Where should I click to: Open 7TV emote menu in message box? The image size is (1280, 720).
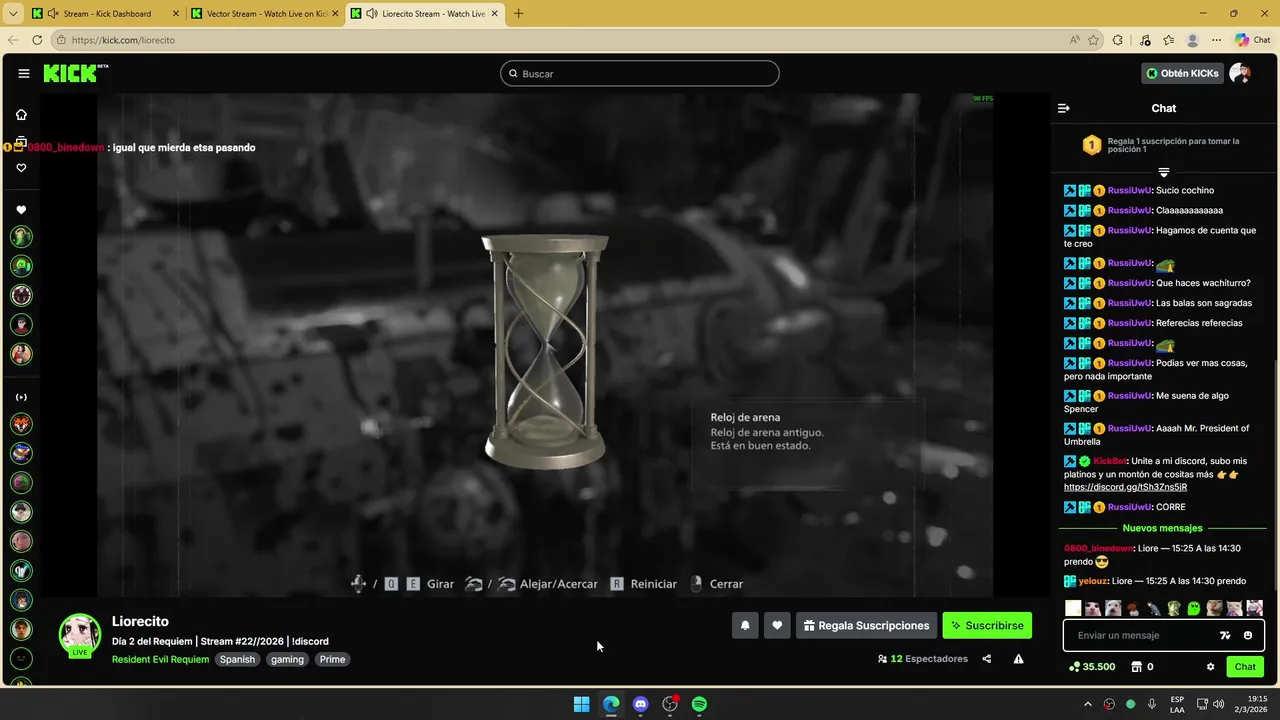point(1225,635)
